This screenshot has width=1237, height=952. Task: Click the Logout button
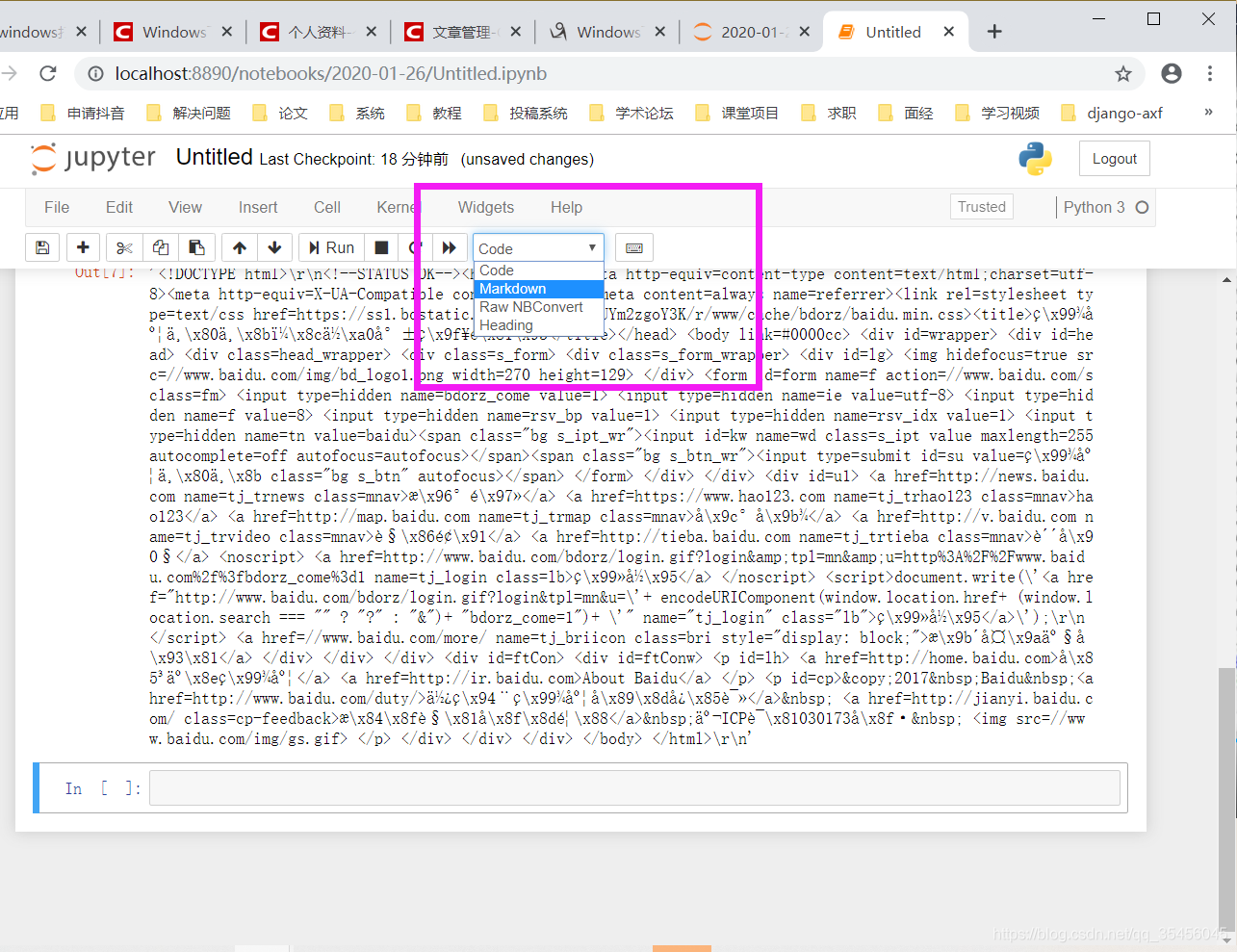[x=1115, y=159]
